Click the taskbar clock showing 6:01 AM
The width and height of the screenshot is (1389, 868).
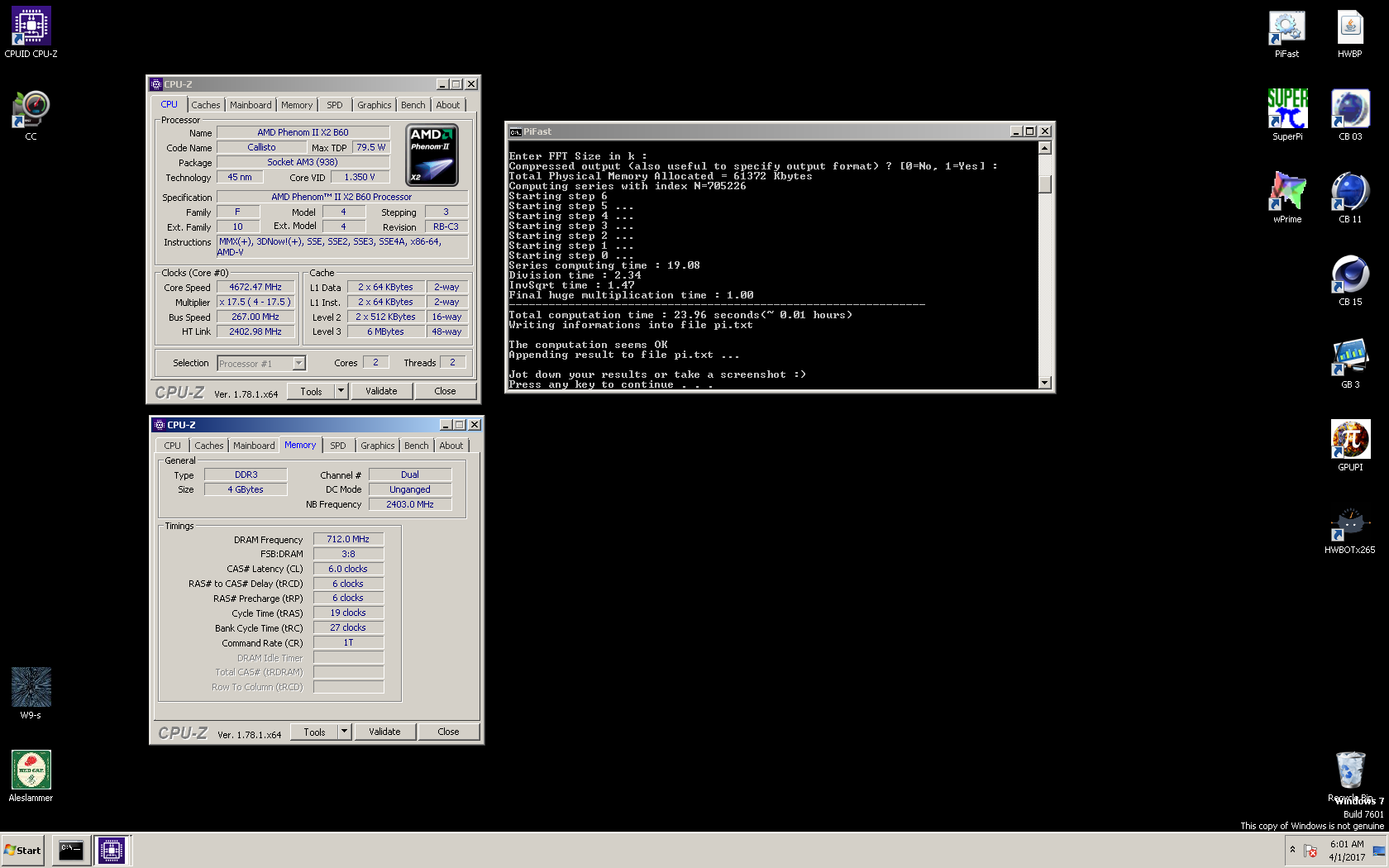[x=1347, y=851]
